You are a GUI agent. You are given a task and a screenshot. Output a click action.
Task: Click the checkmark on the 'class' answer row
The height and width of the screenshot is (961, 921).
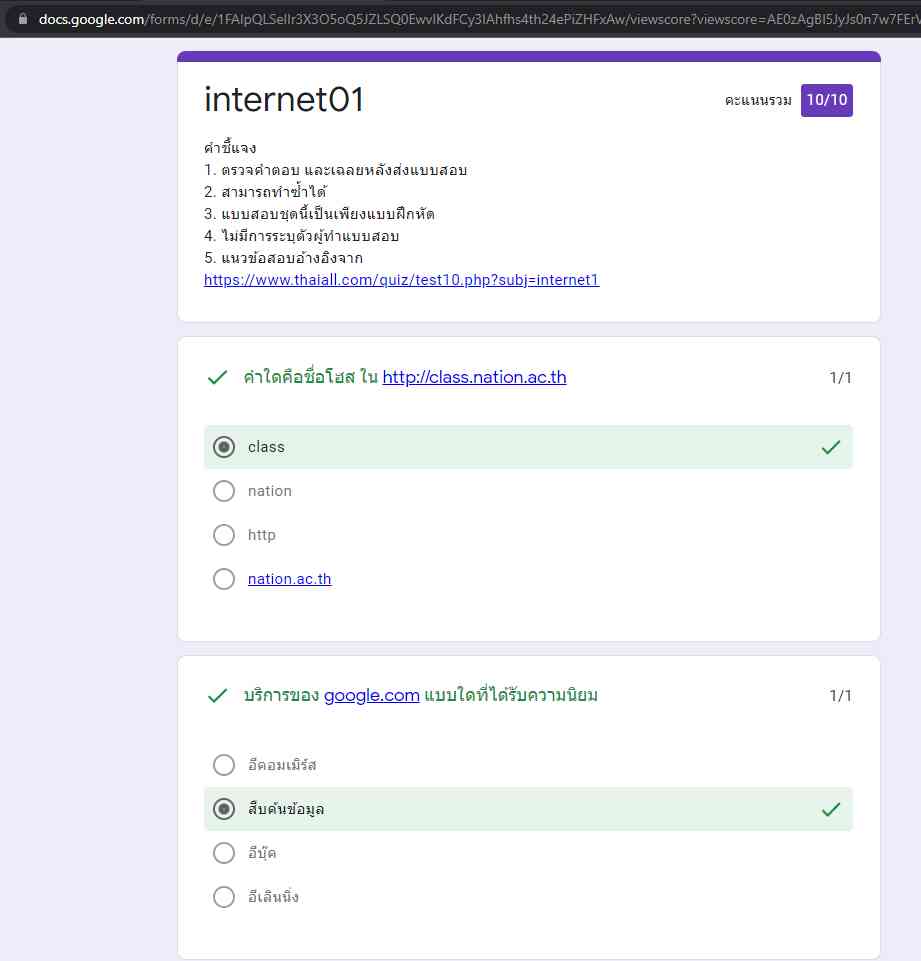pyautogui.click(x=830, y=448)
